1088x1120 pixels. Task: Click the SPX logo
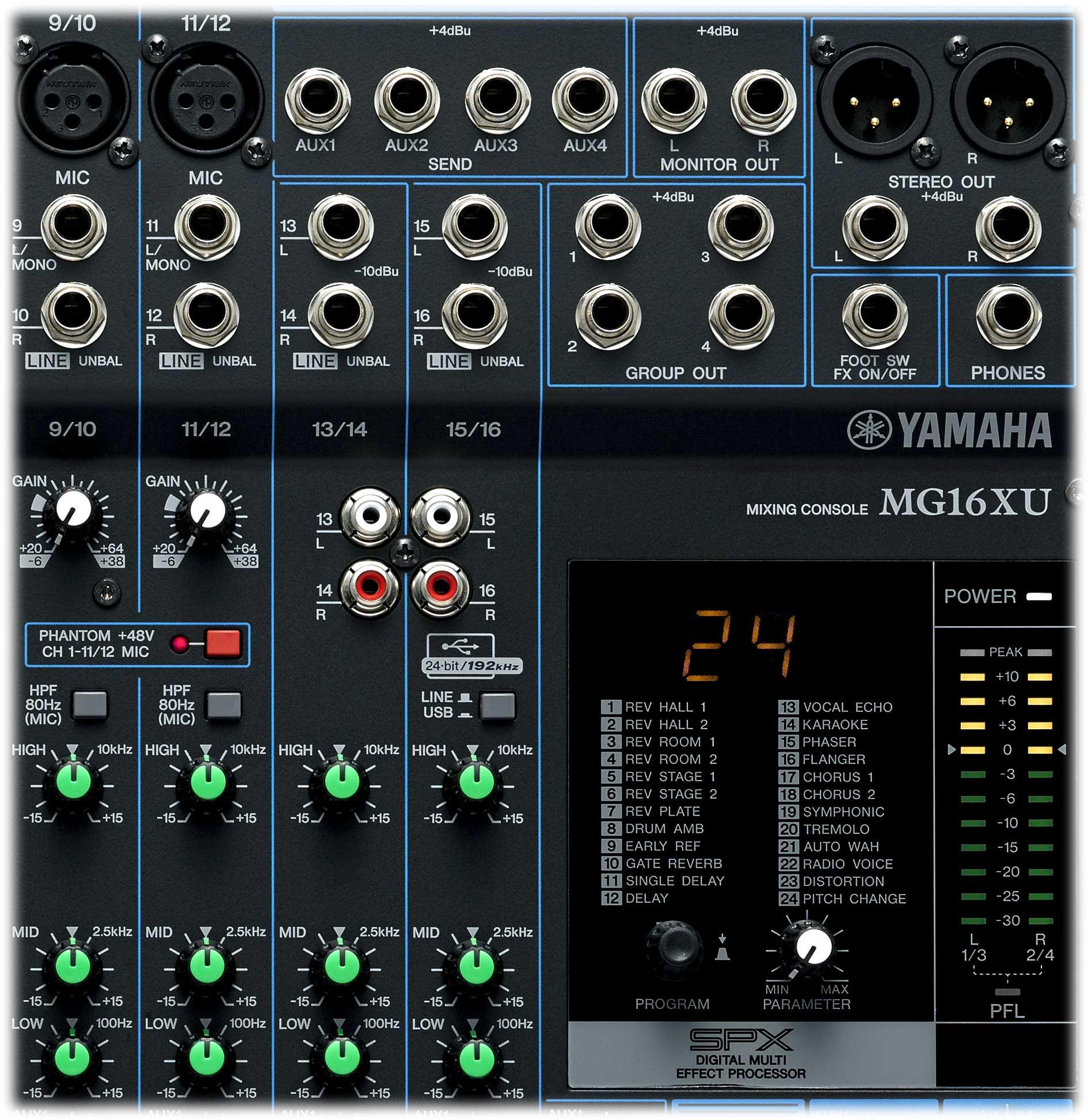tap(741, 1039)
